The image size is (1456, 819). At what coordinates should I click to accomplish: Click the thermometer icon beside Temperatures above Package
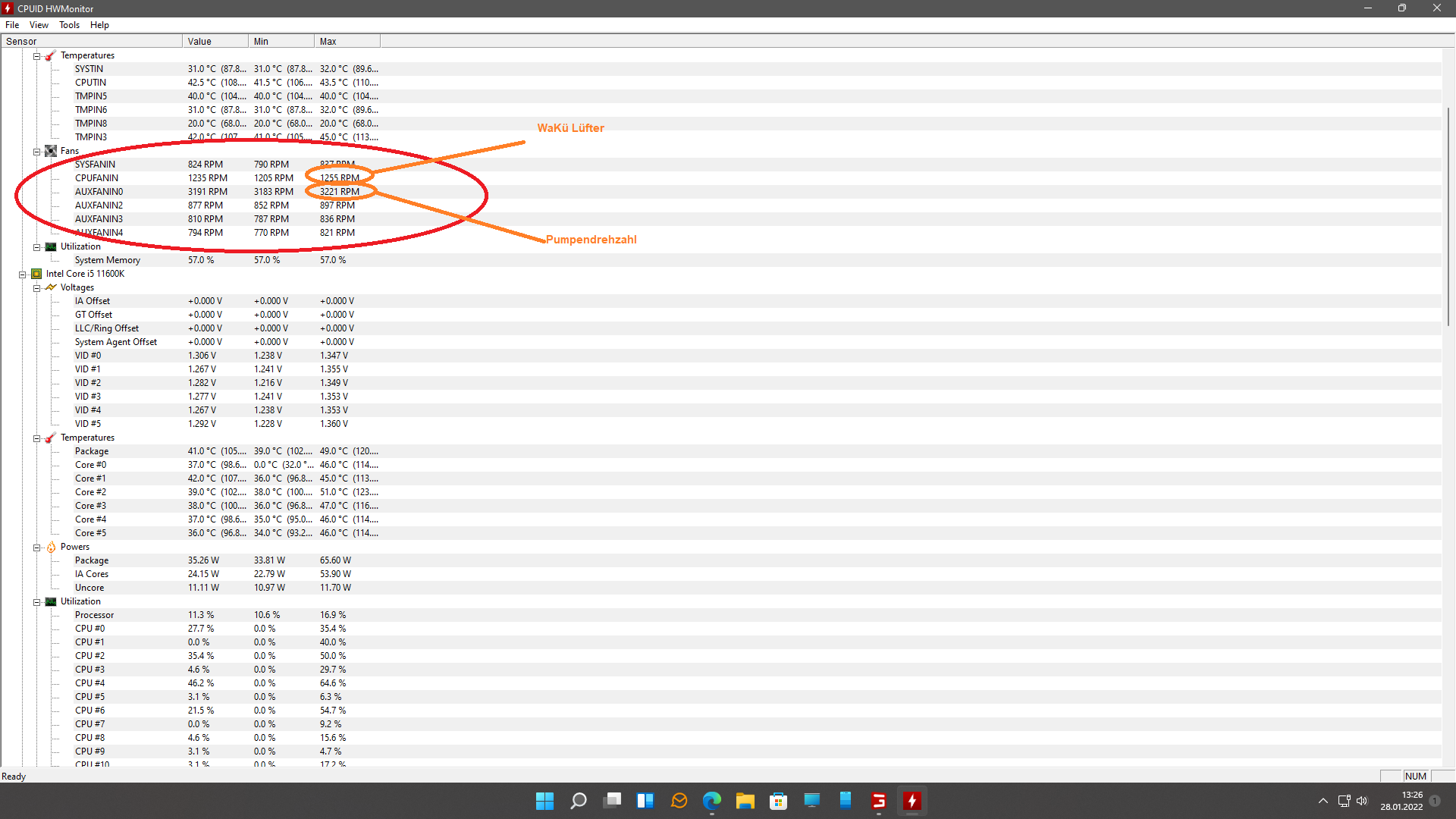[x=51, y=438]
